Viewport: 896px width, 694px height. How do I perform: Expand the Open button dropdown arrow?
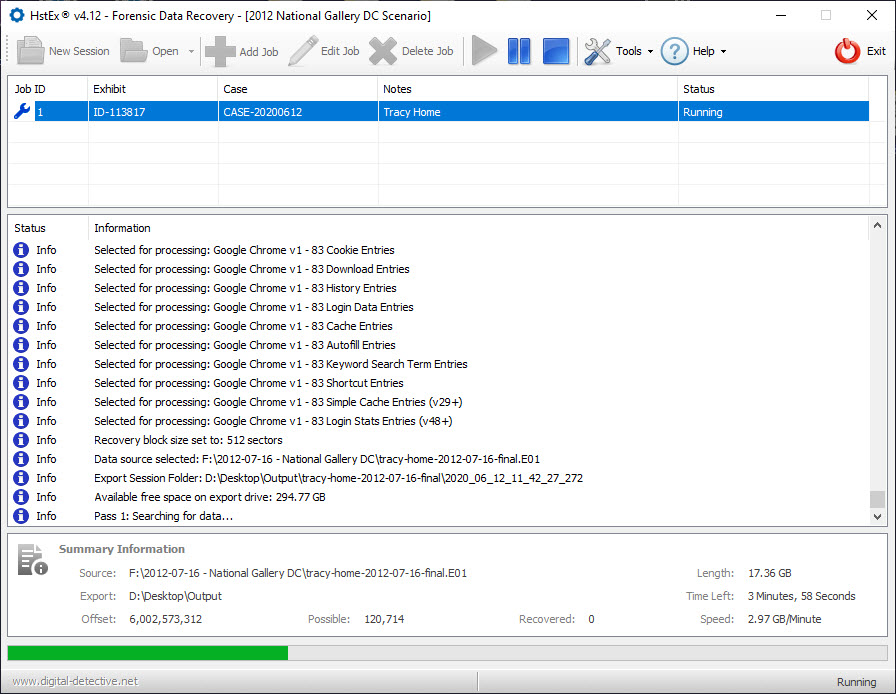pyautogui.click(x=191, y=52)
